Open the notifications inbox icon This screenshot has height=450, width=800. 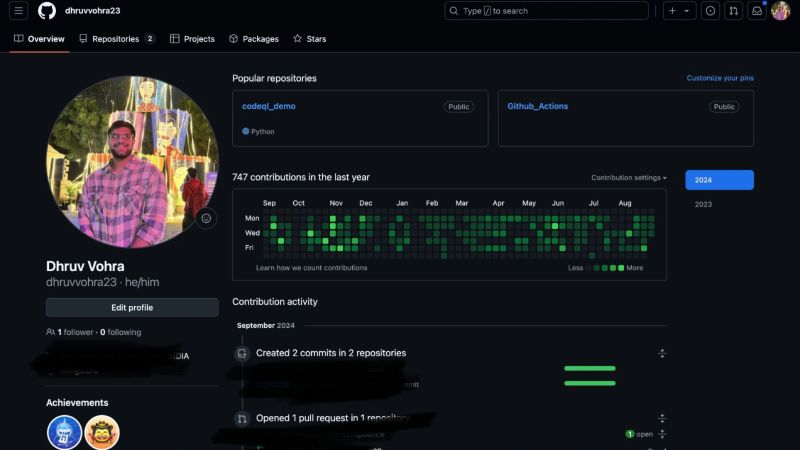757,11
